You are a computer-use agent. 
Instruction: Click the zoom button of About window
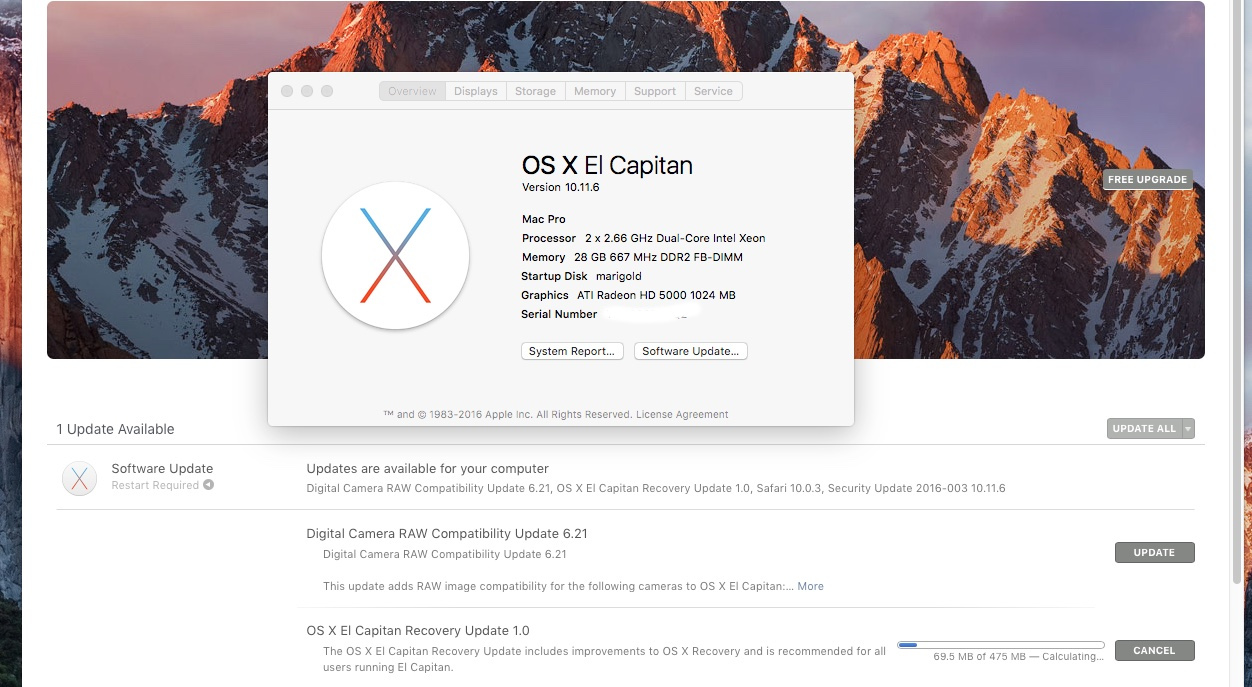[327, 91]
